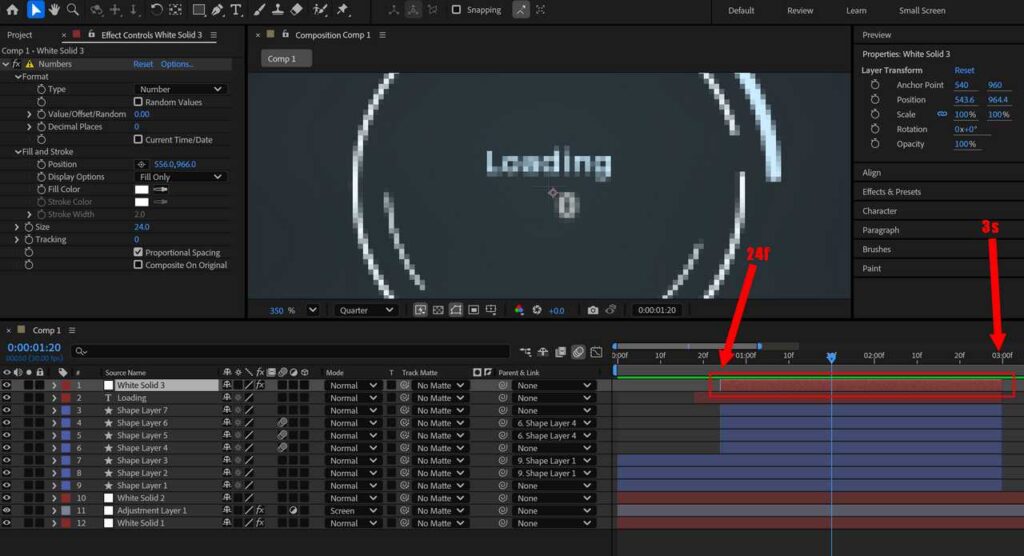
Task: Open the Paragraph panel
Action: pos(880,230)
